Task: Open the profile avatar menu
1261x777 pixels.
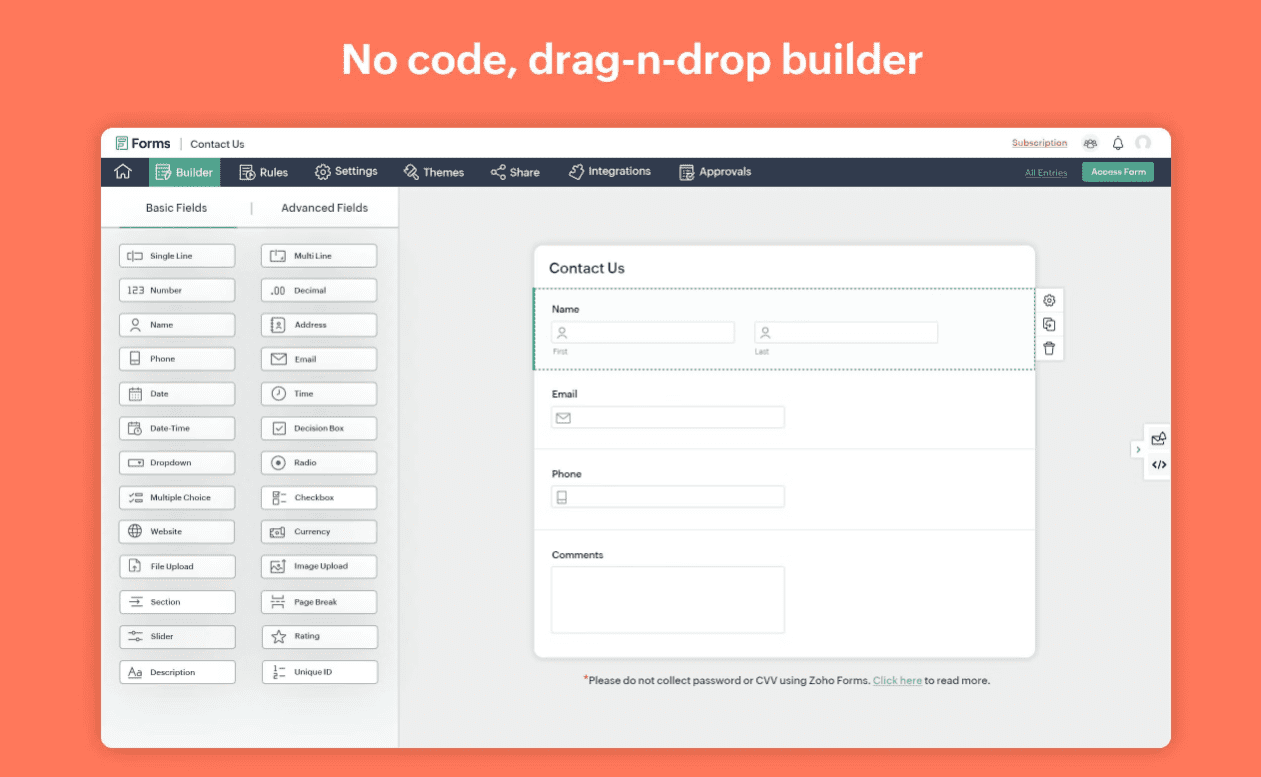Action: point(1143,143)
